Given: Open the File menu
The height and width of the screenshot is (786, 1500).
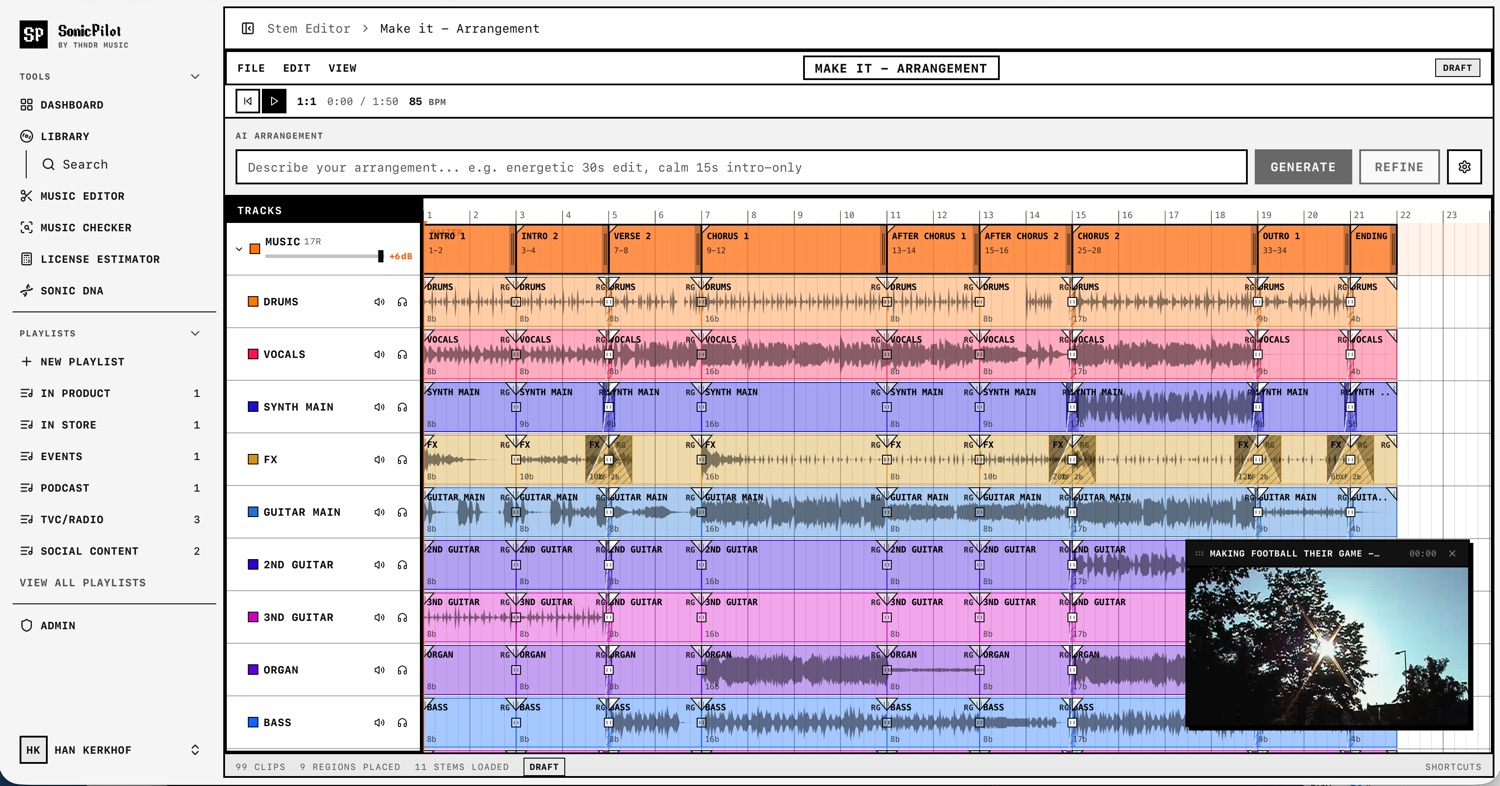Looking at the screenshot, I should (x=251, y=68).
